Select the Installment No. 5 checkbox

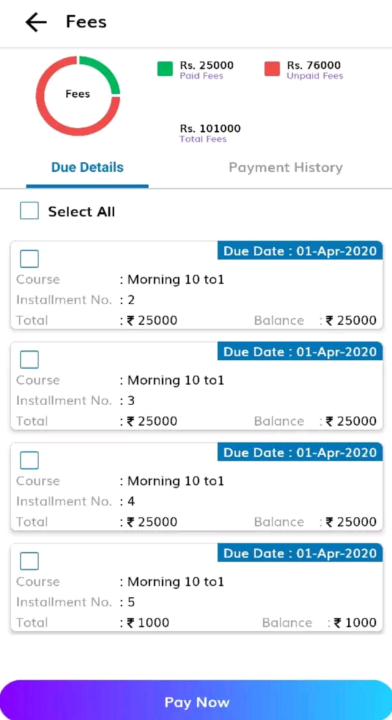point(29,561)
